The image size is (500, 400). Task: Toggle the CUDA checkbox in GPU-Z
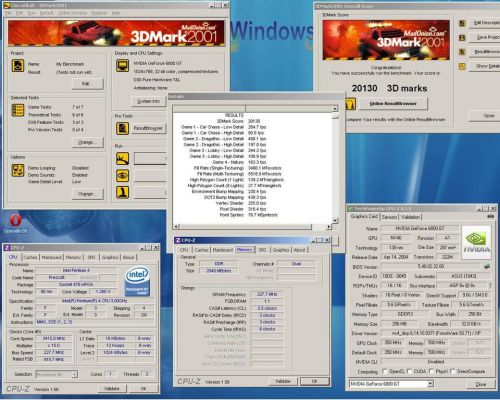pyautogui.click(x=409, y=371)
